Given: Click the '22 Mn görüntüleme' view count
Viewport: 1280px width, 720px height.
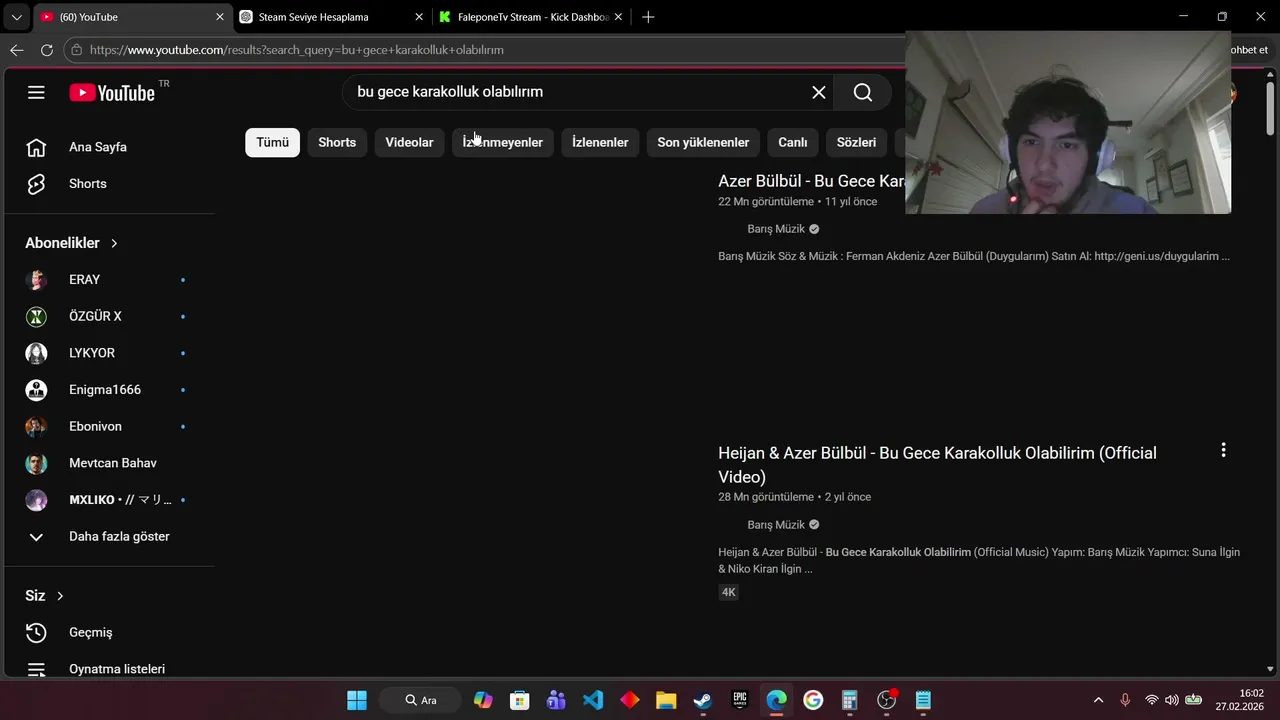Looking at the screenshot, I should click(766, 202).
